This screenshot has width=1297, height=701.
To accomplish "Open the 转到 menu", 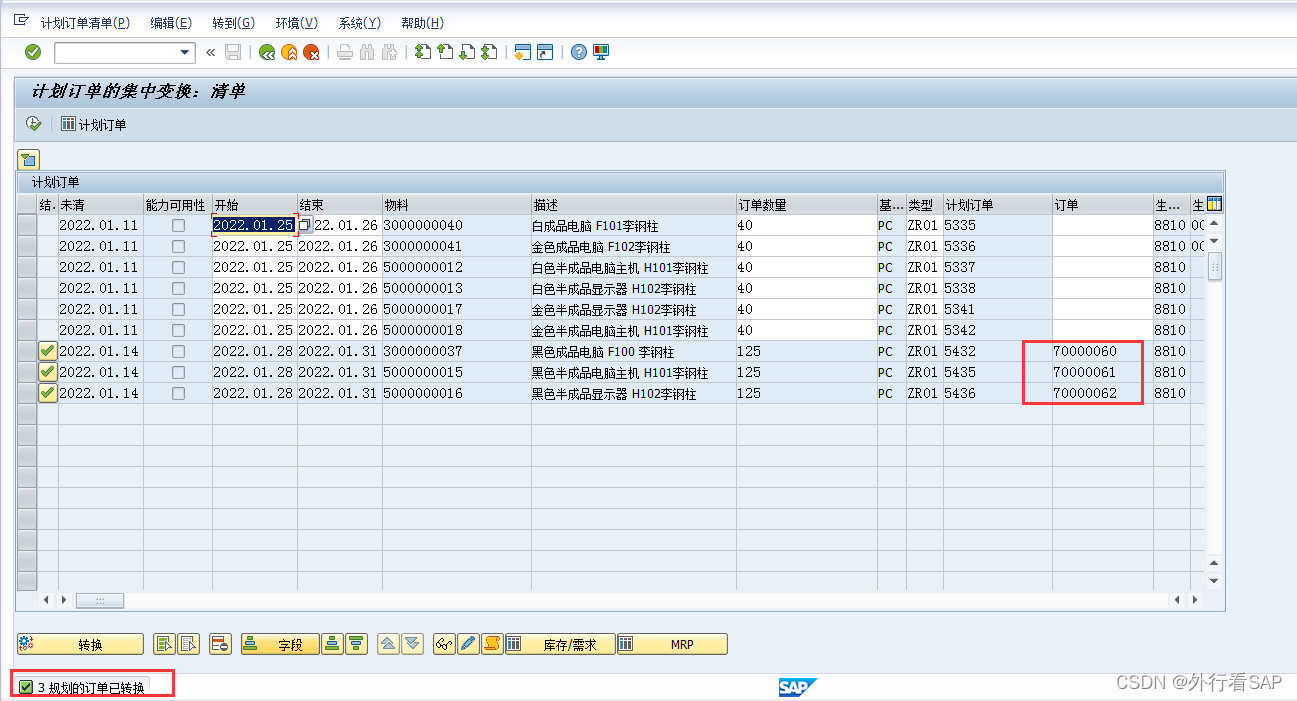I will [x=233, y=23].
